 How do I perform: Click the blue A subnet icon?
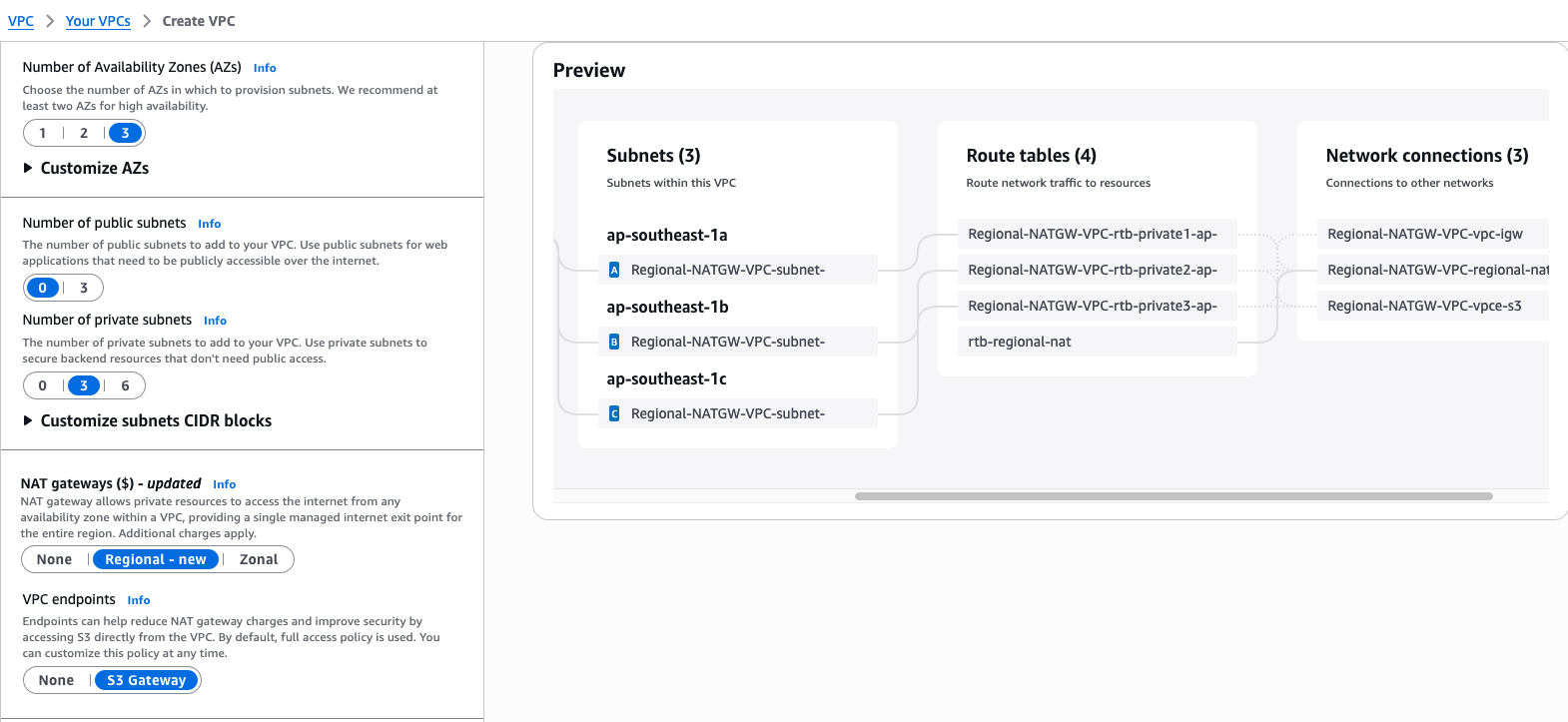pos(614,270)
